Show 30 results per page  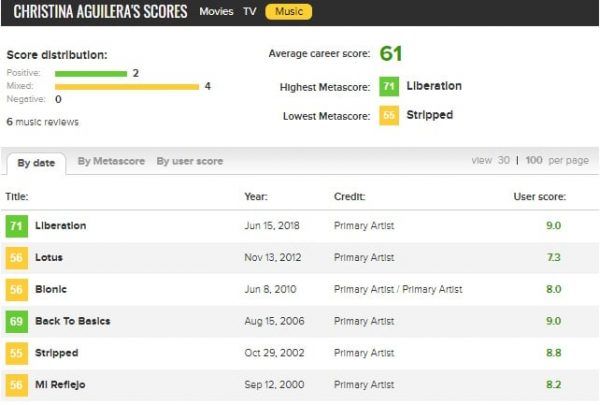pyautogui.click(x=504, y=161)
